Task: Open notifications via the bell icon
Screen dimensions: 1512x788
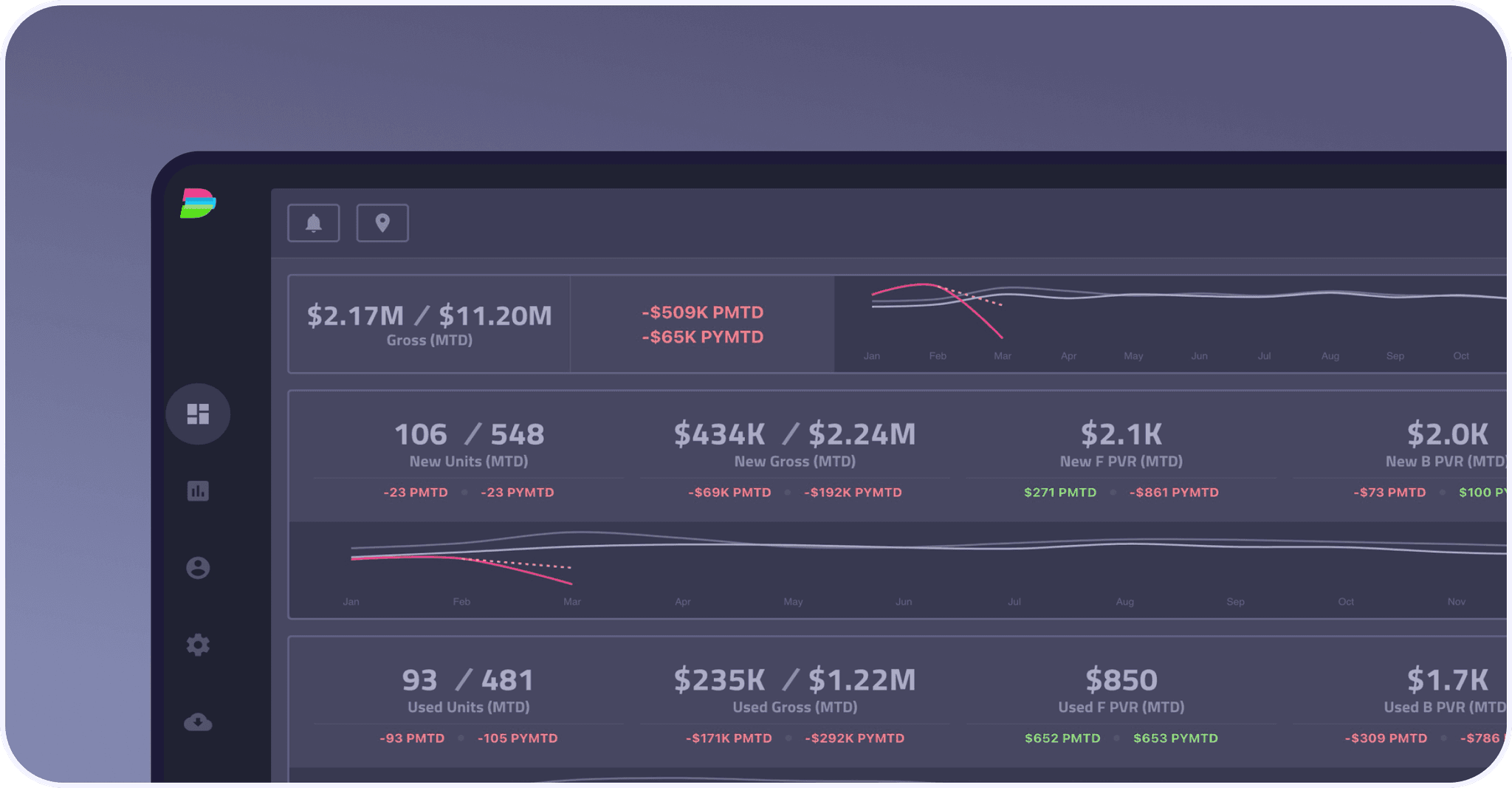Action: [x=314, y=222]
